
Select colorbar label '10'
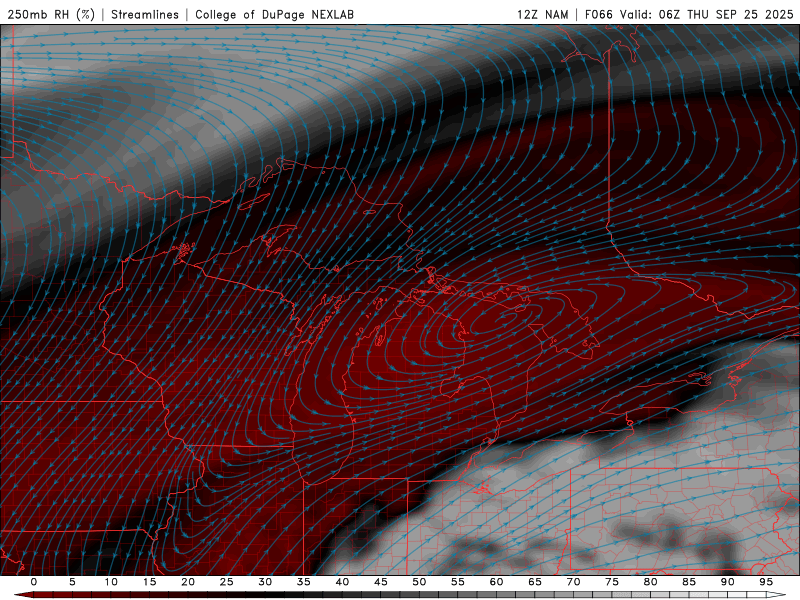tap(111, 582)
